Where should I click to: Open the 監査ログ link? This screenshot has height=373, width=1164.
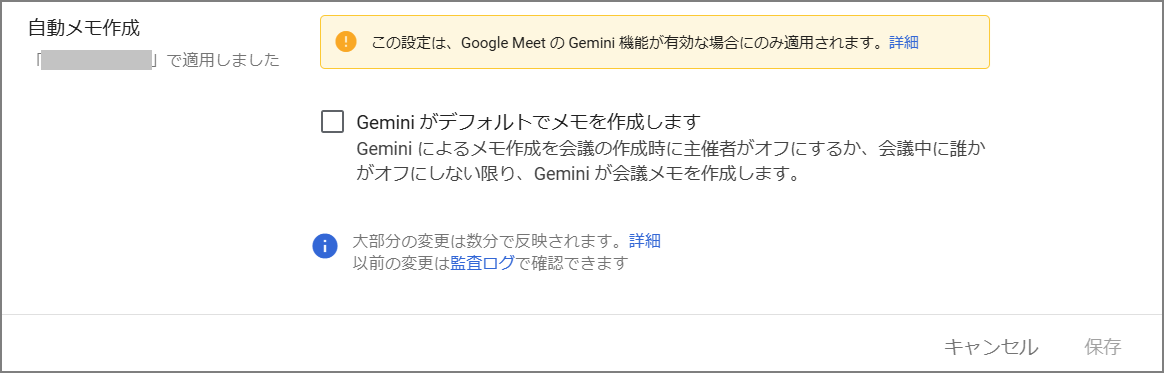[482, 263]
